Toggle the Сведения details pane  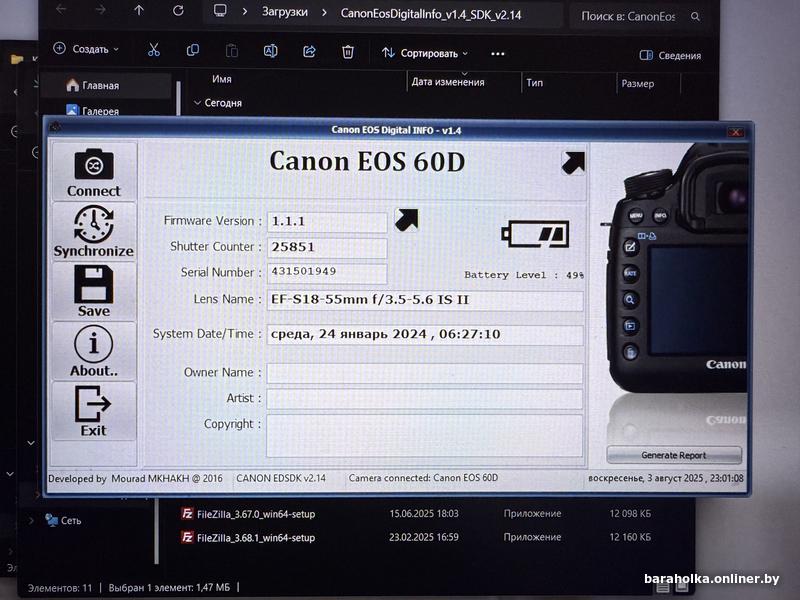coord(670,55)
